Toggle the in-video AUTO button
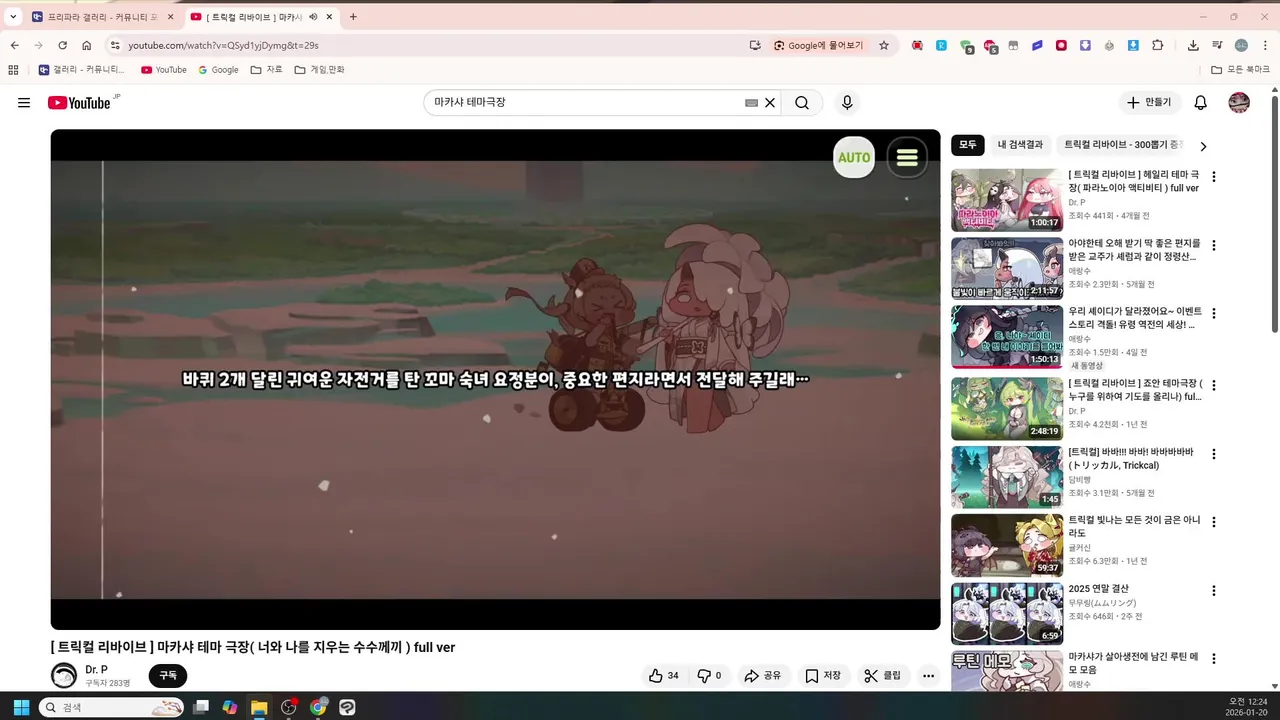Screen dimensions: 1280x720 click(854, 157)
